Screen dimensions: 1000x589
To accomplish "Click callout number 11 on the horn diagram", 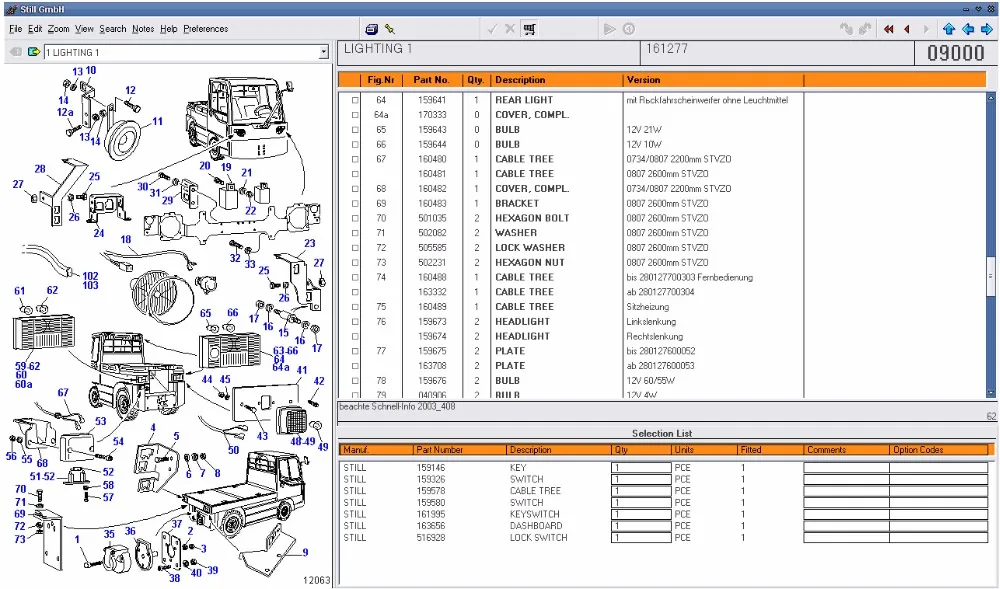I will click(158, 121).
